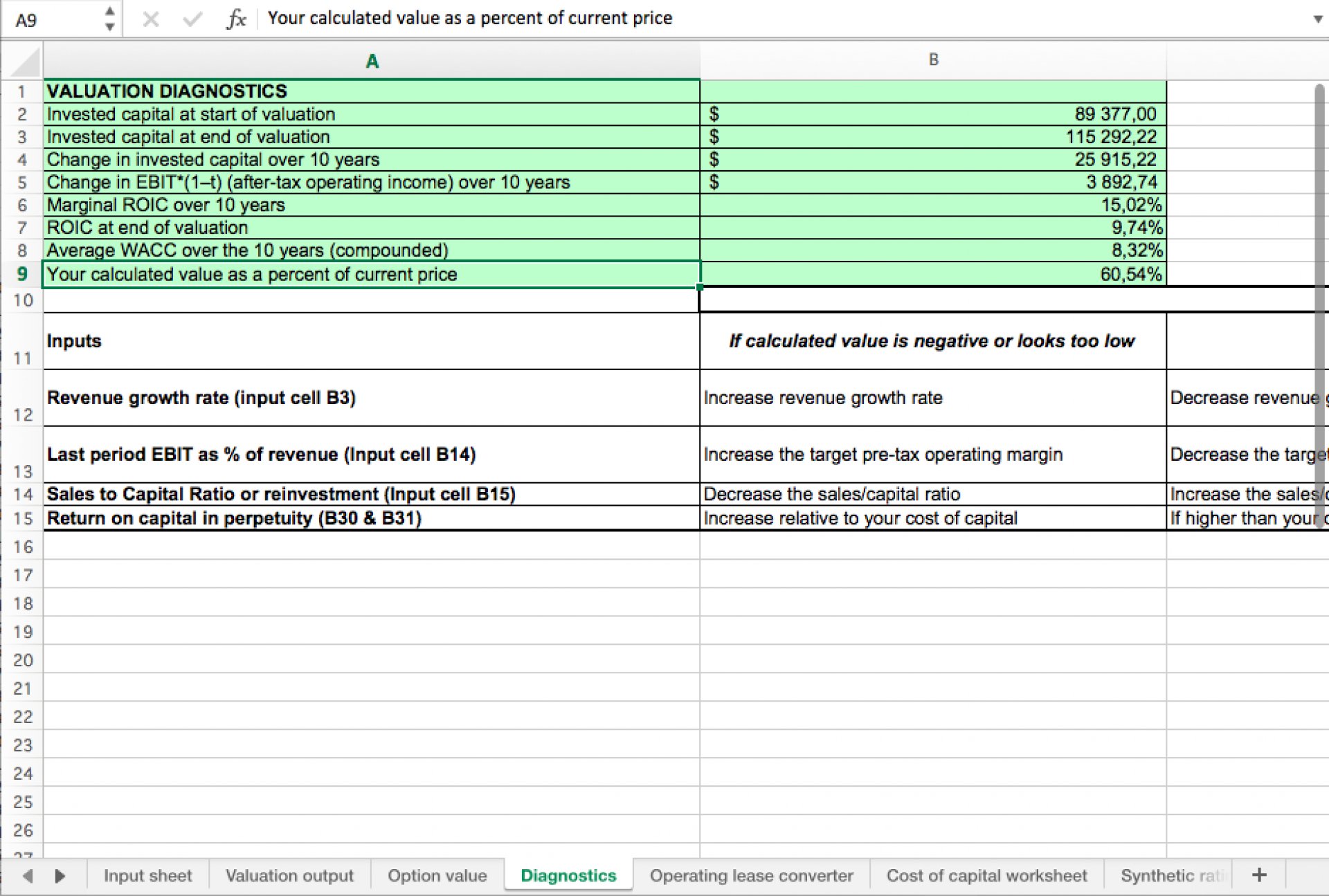Select cell Increase the target pre-tax operating margin
The width and height of the screenshot is (1329, 896).
click(933, 455)
